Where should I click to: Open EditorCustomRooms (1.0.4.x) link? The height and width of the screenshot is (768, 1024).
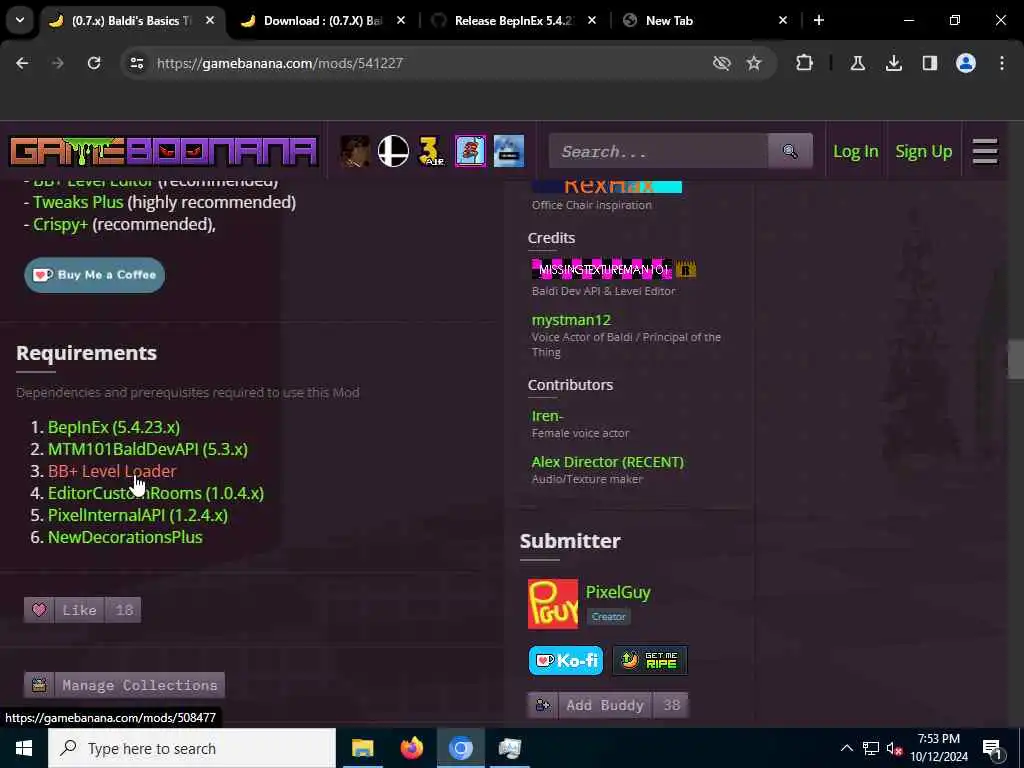coord(155,493)
